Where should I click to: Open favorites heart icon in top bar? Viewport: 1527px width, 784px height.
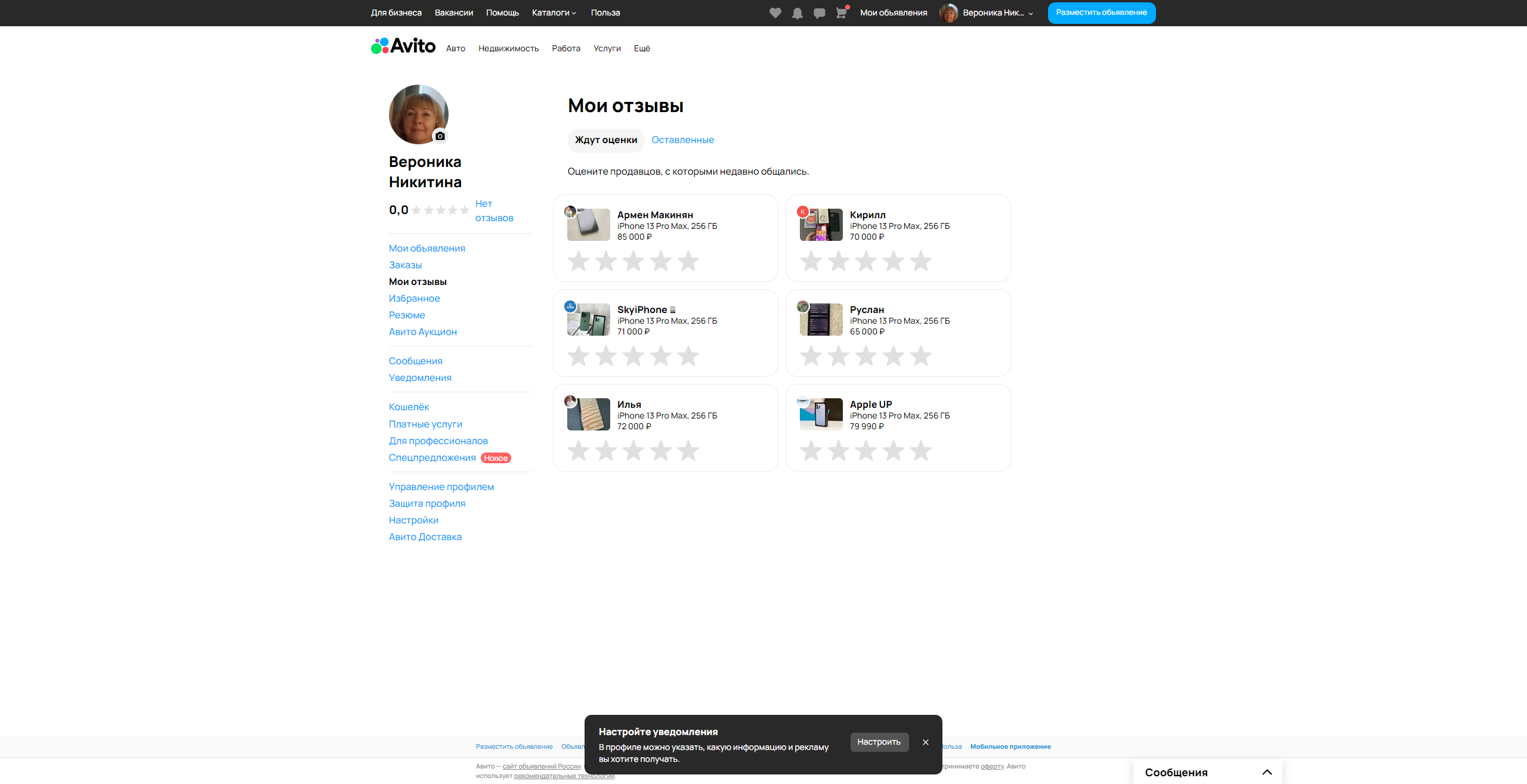coord(775,13)
